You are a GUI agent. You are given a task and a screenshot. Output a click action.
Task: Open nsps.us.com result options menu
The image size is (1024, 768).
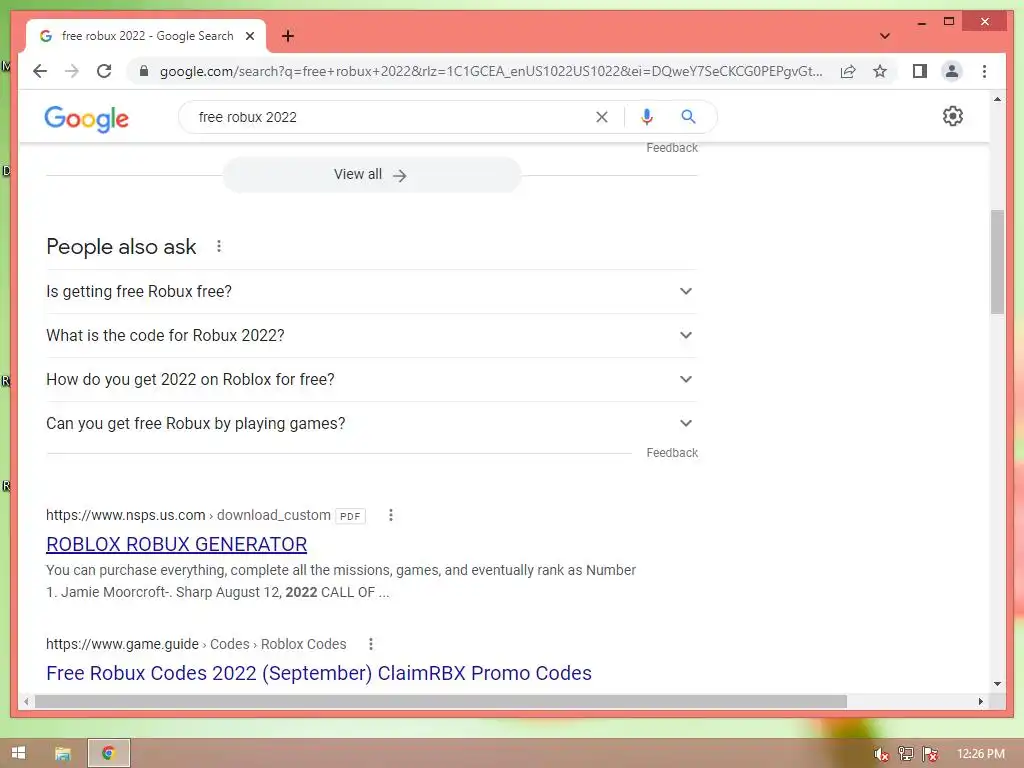[391, 515]
